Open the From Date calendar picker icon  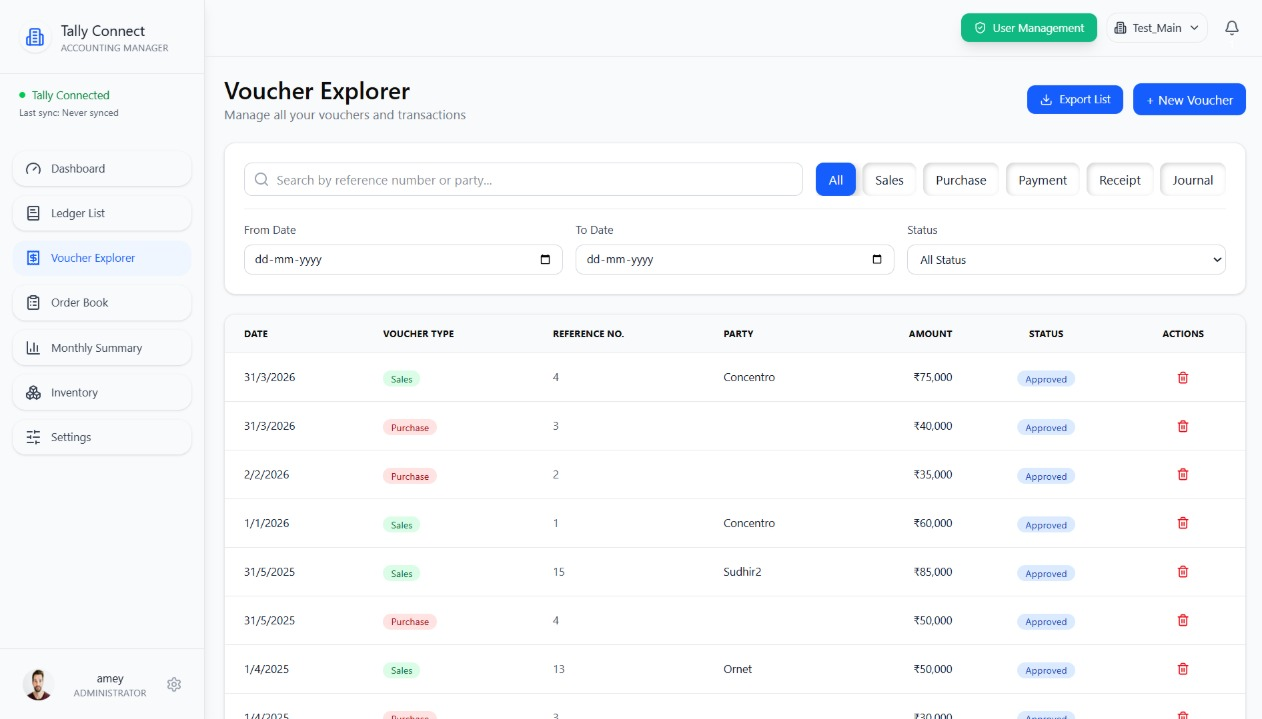[x=545, y=259]
